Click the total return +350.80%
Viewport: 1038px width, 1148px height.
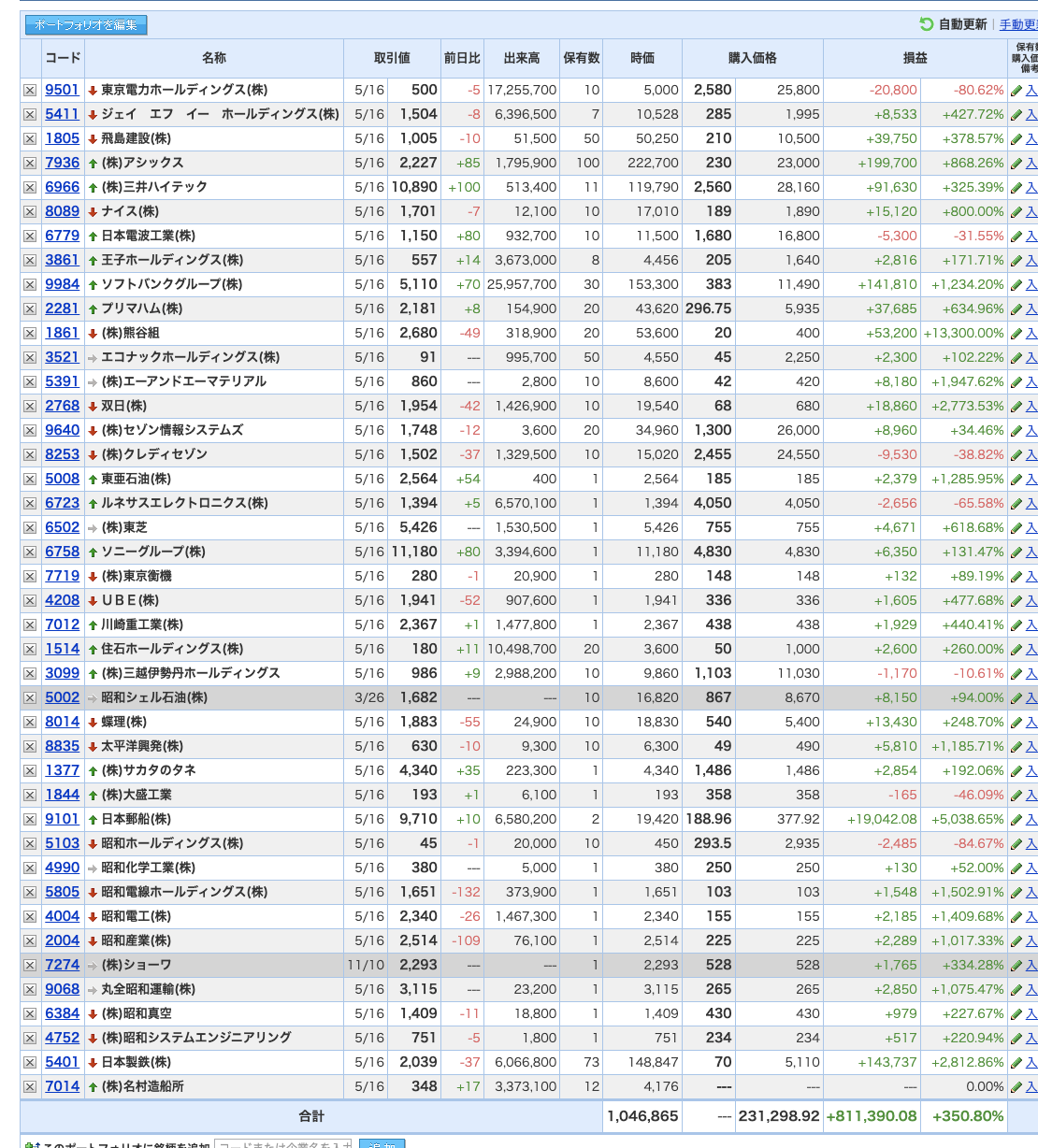click(x=966, y=1116)
